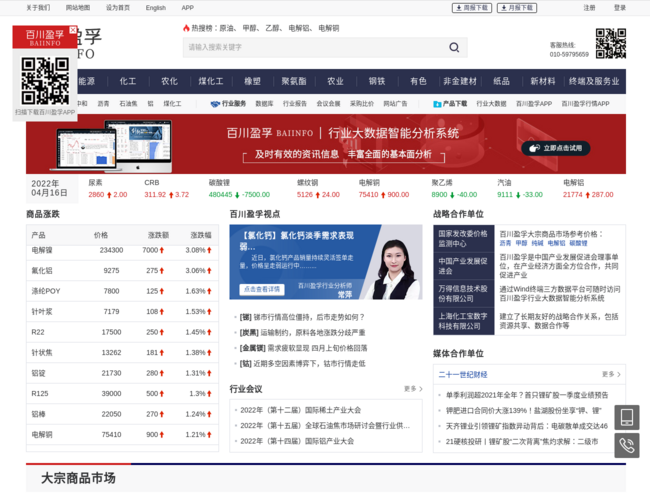Expand 更多 beside 行业会议
Image resolution: width=650 pixels, height=500 pixels.
[x=412, y=389]
